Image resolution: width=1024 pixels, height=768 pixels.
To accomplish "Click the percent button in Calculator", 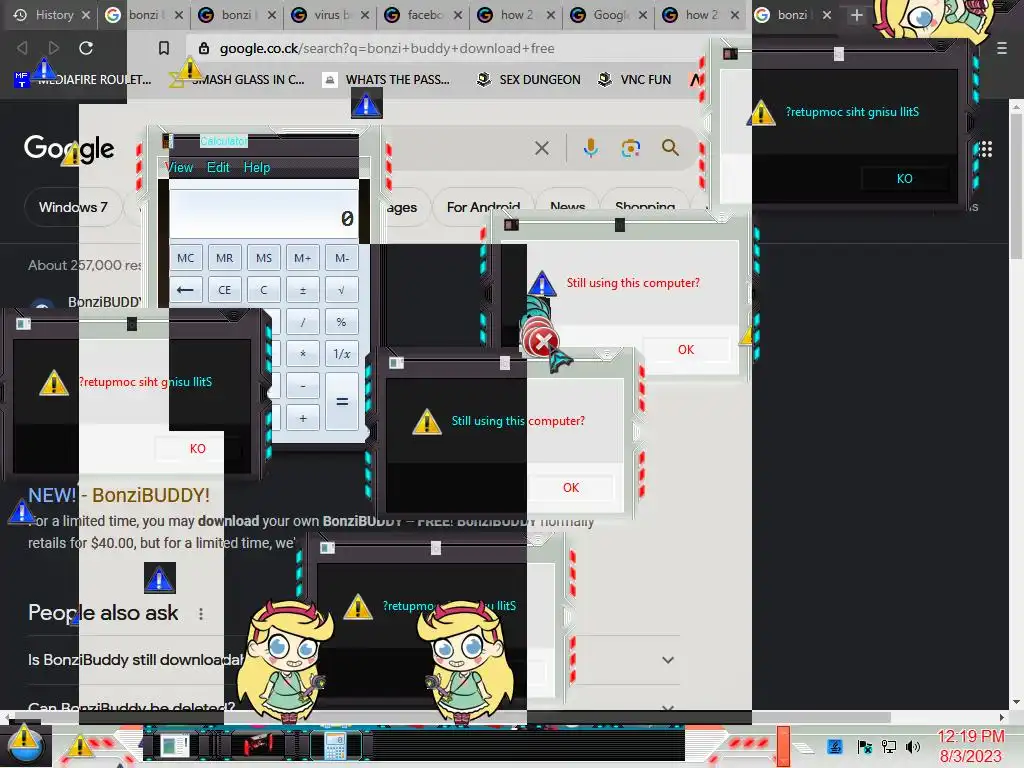I will (342, 321).
